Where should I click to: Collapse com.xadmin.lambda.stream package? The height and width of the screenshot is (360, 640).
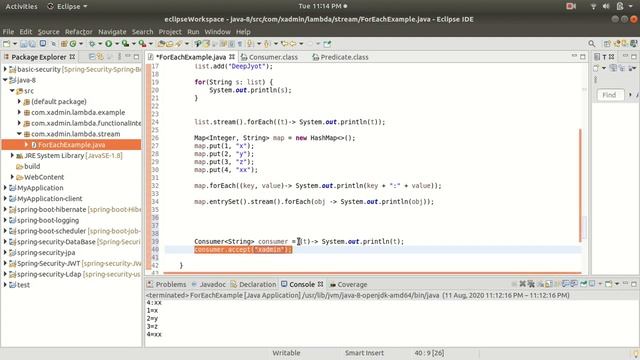(x=19, y=133)
